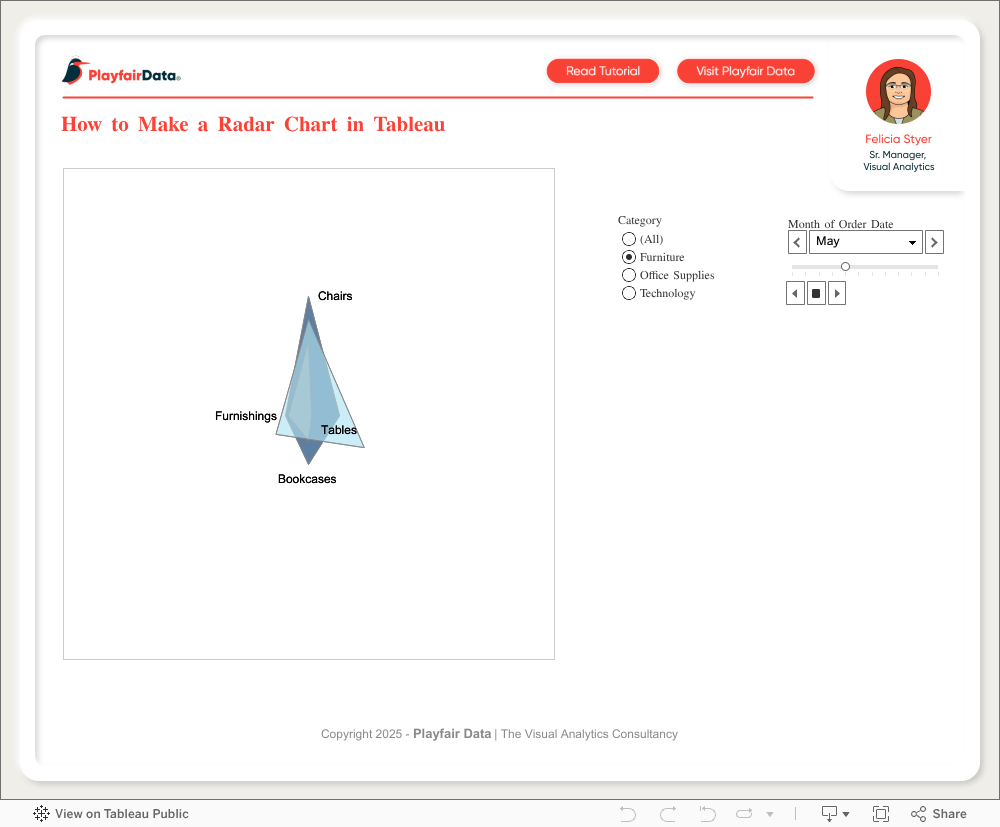This screenshot has width=1000, height=827.
Task: Click the month slider handle
Action: 845,267
